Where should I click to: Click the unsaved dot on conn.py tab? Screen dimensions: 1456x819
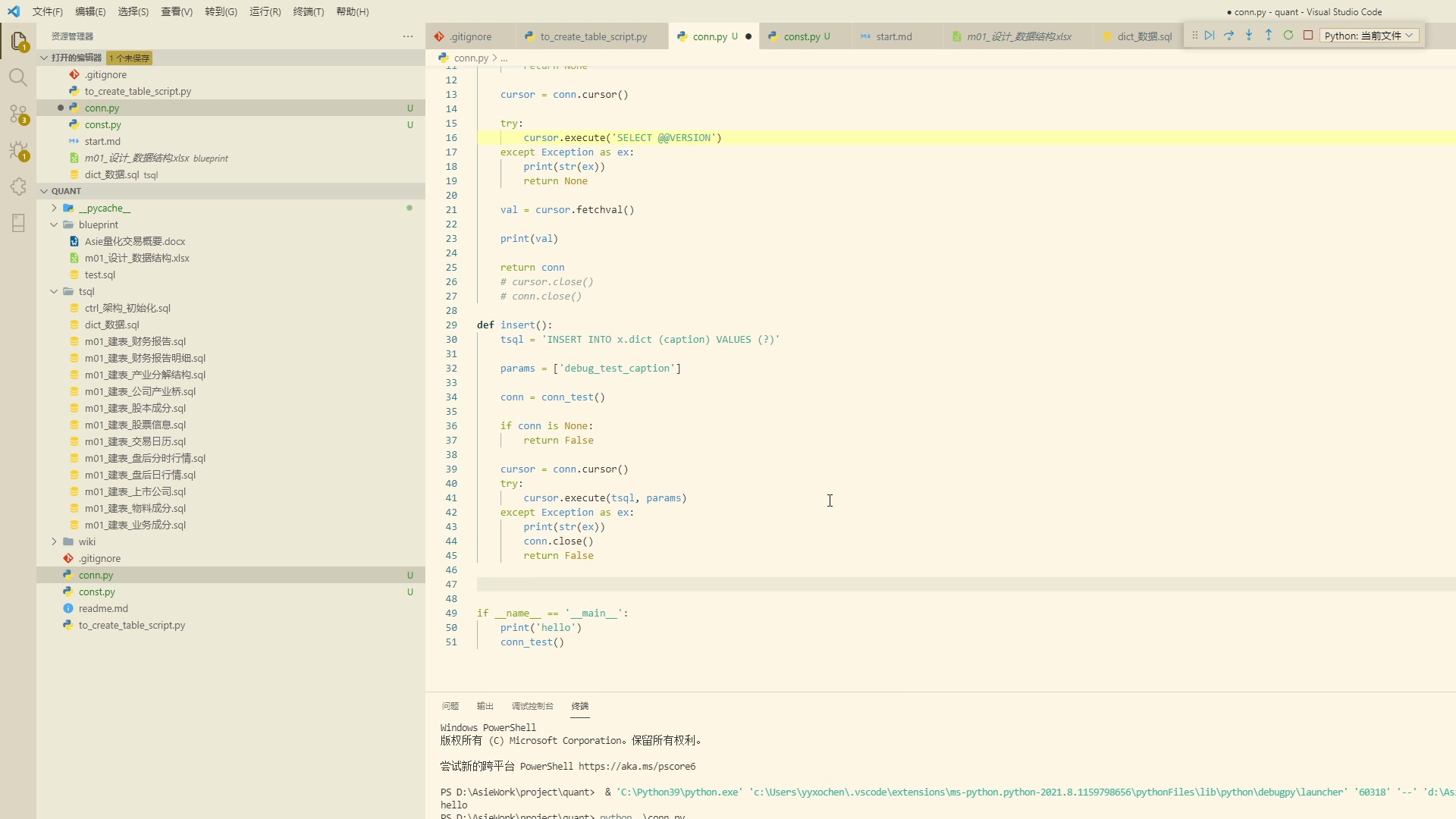(x=748, y=36)
